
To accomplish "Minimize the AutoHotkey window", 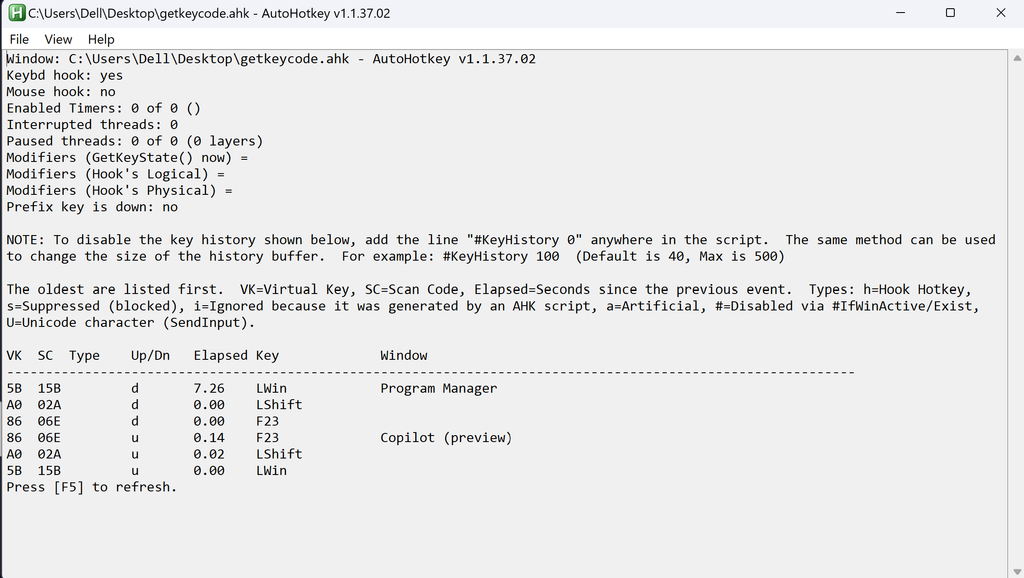I will (902, 13).
